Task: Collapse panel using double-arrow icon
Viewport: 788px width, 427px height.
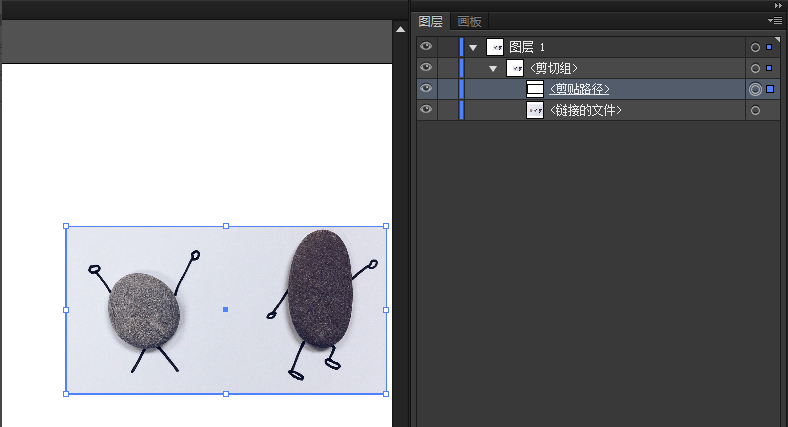Action: tap(777, 5)
